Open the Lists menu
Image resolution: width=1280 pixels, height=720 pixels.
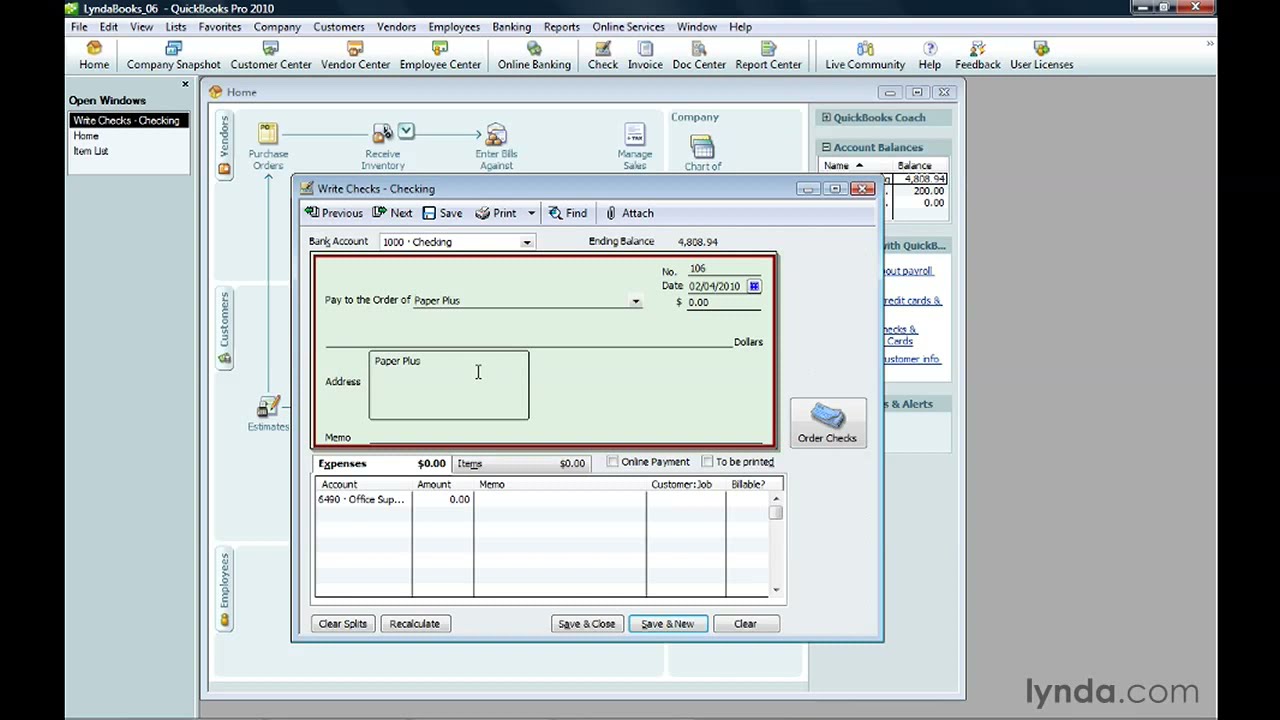(x=175, y=27)
